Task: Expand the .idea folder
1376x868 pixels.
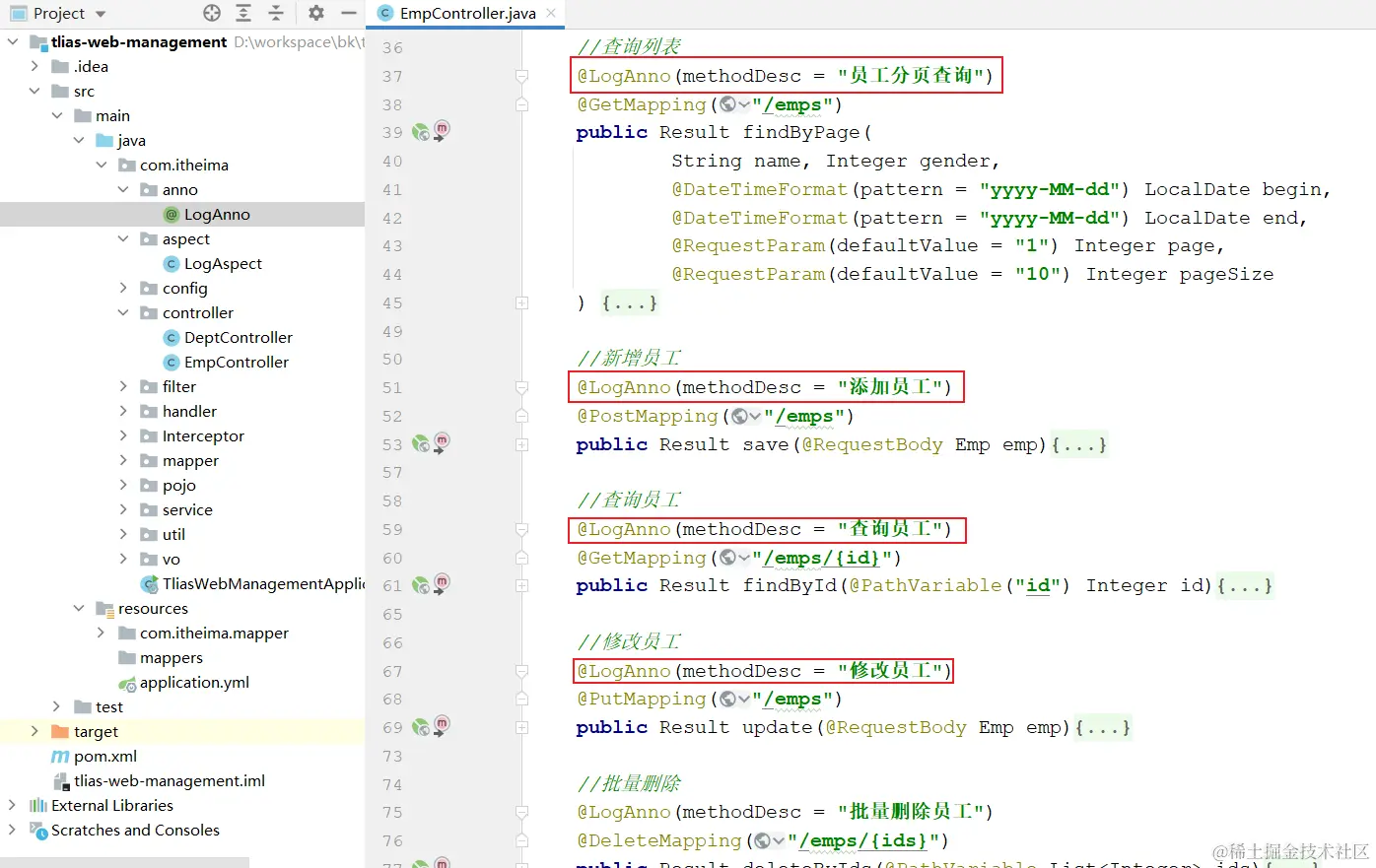Action: pyautogui.click(x=34, y=66)
